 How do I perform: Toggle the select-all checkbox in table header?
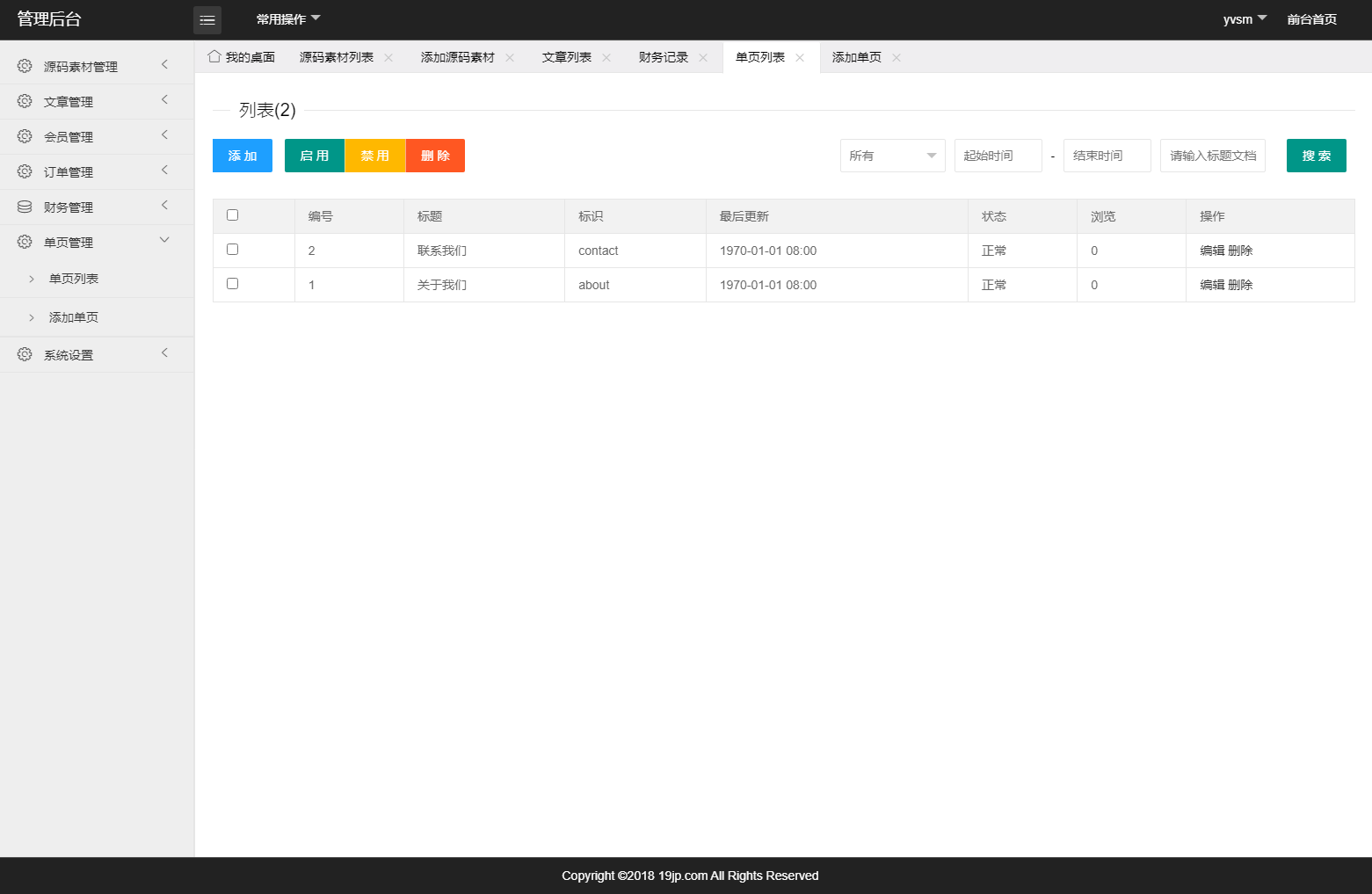233,215
